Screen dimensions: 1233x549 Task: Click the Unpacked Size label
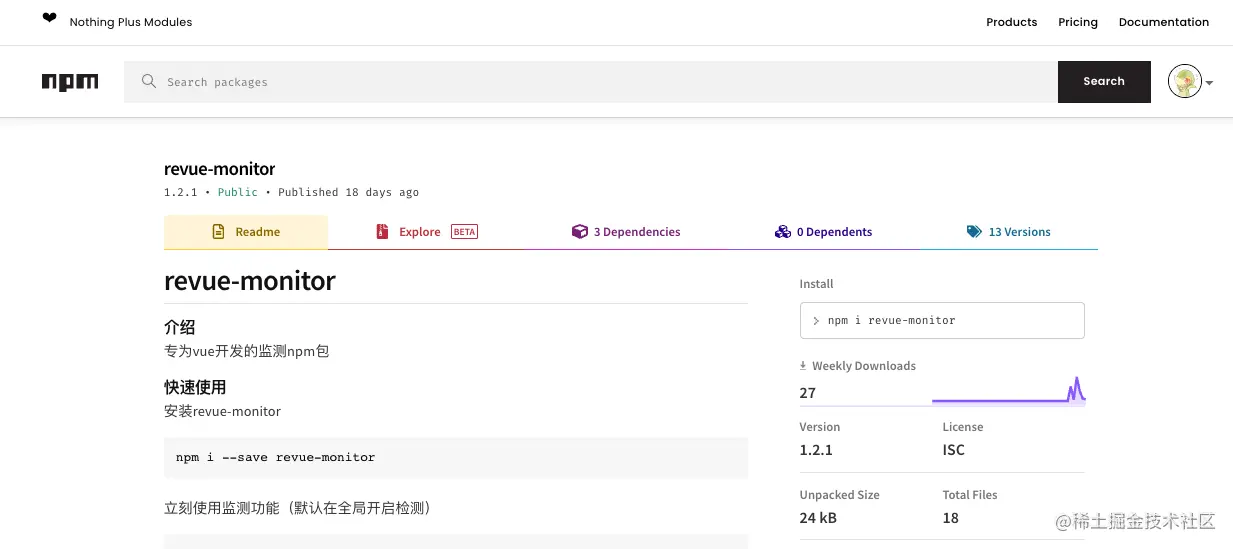(x=840, y=495)
